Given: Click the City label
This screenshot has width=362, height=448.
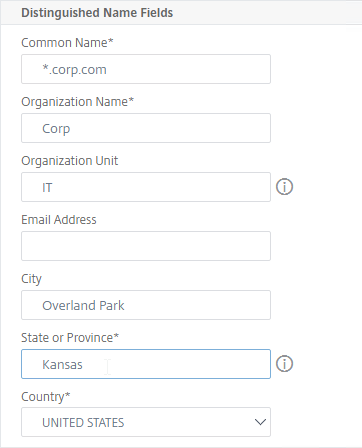Looking at the screenshot, I should point(32,279).
